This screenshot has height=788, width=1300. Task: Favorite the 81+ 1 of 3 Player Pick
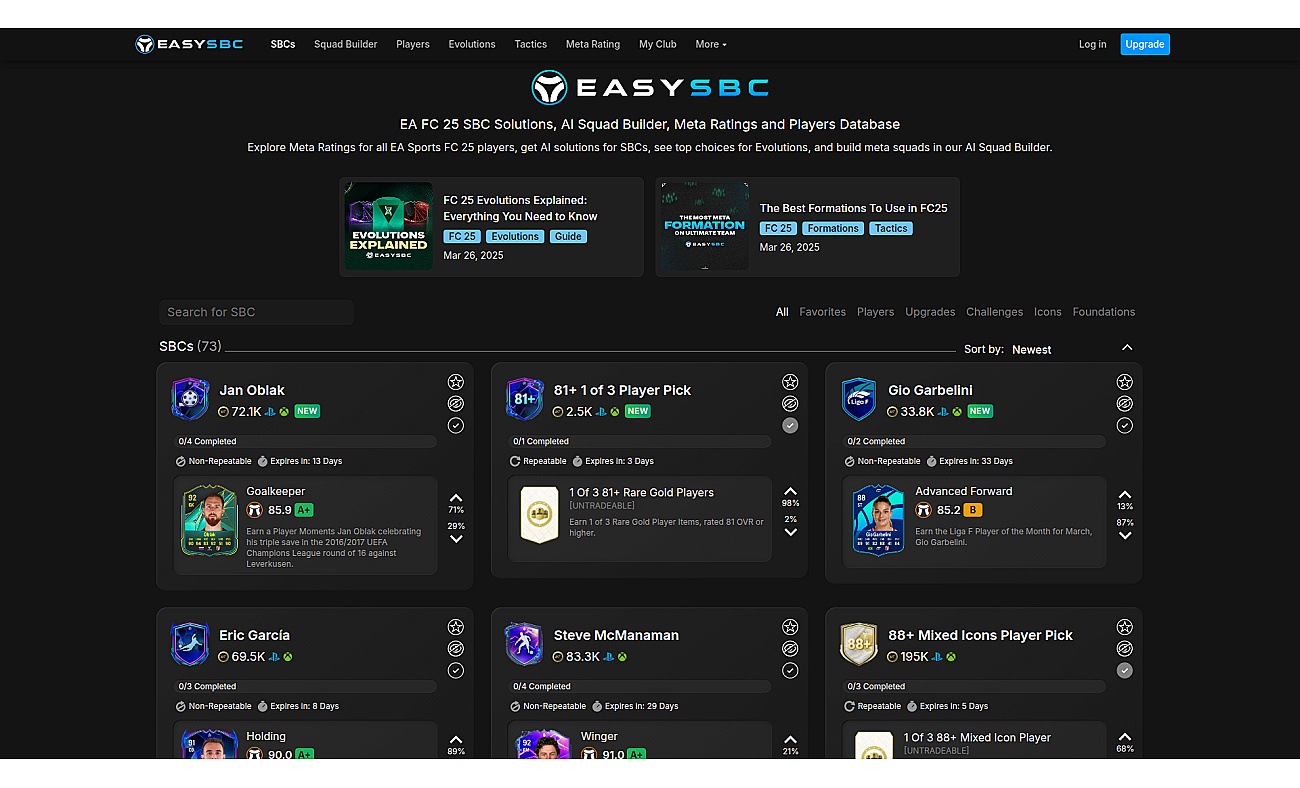pos(790,382)
